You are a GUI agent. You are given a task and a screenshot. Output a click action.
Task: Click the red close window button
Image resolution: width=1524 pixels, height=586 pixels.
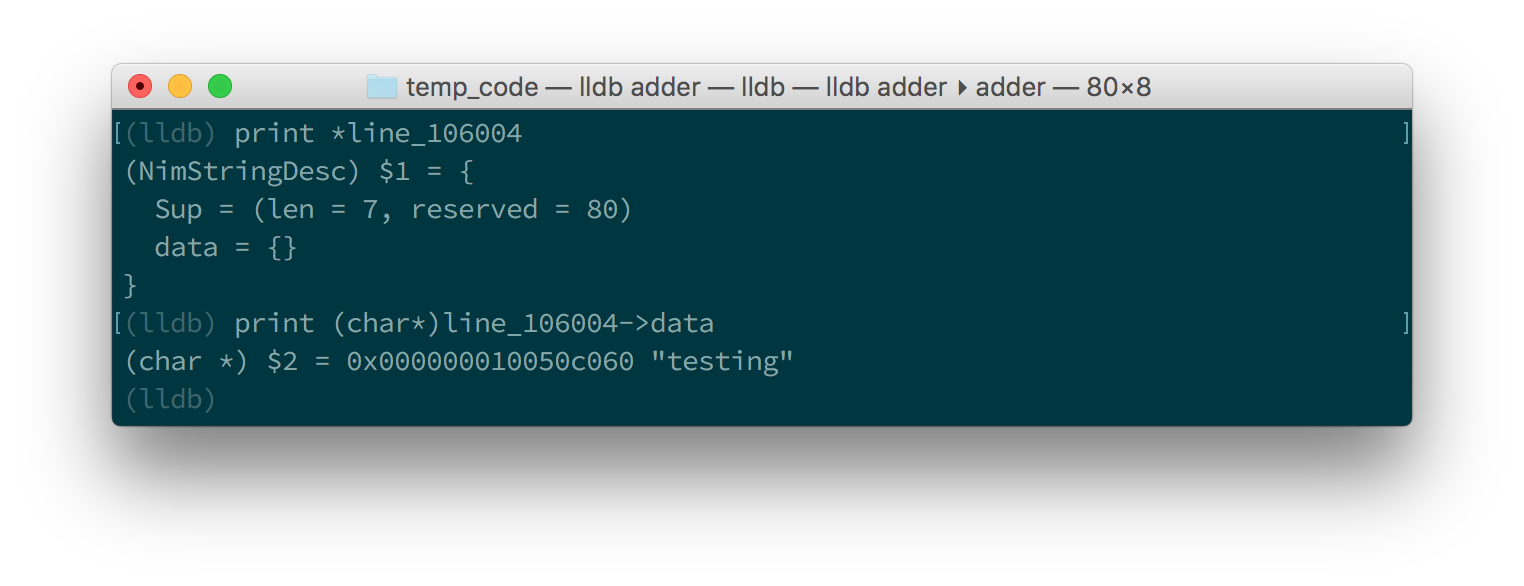coord(140,87)
